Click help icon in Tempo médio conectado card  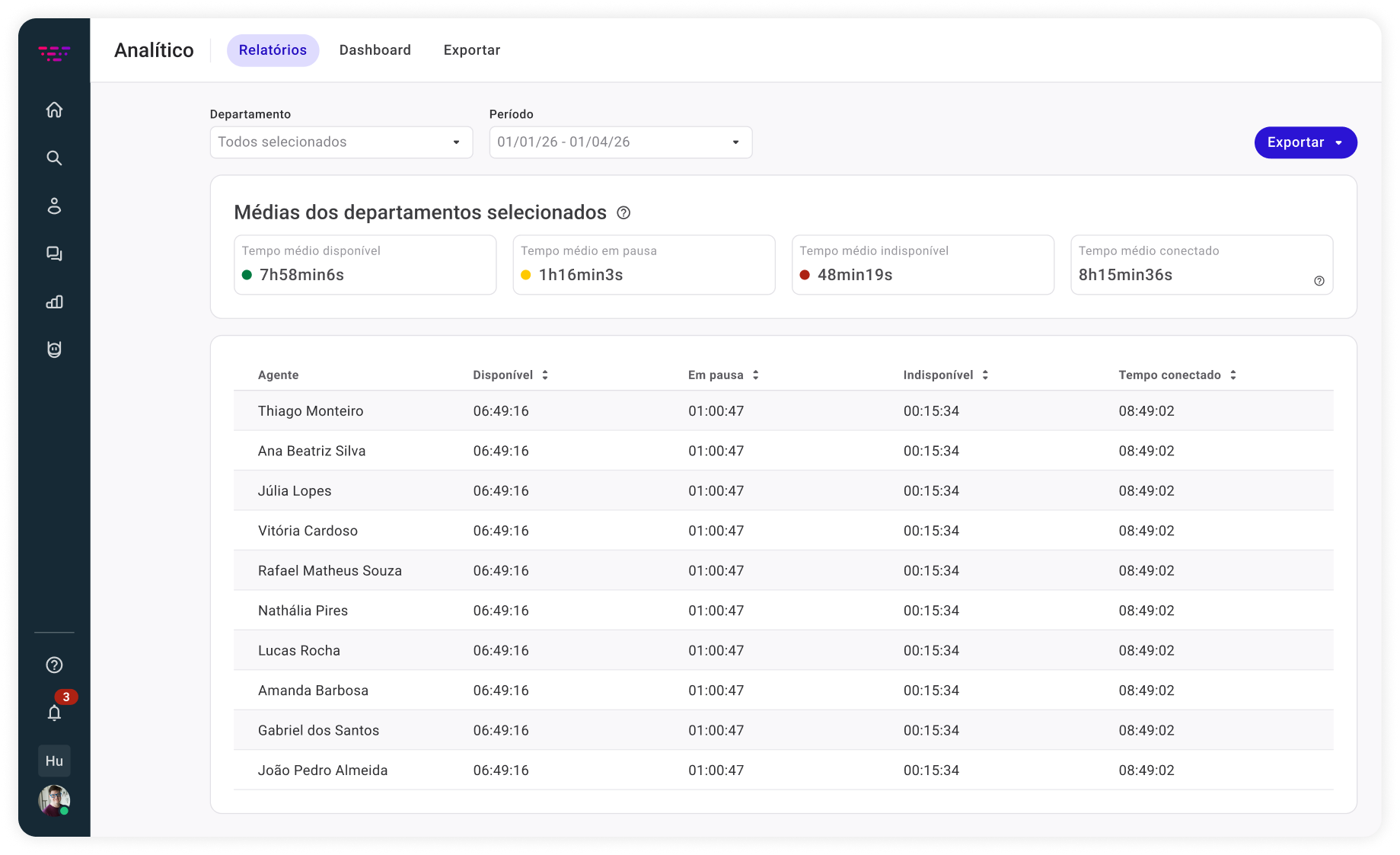(1319, 281)
